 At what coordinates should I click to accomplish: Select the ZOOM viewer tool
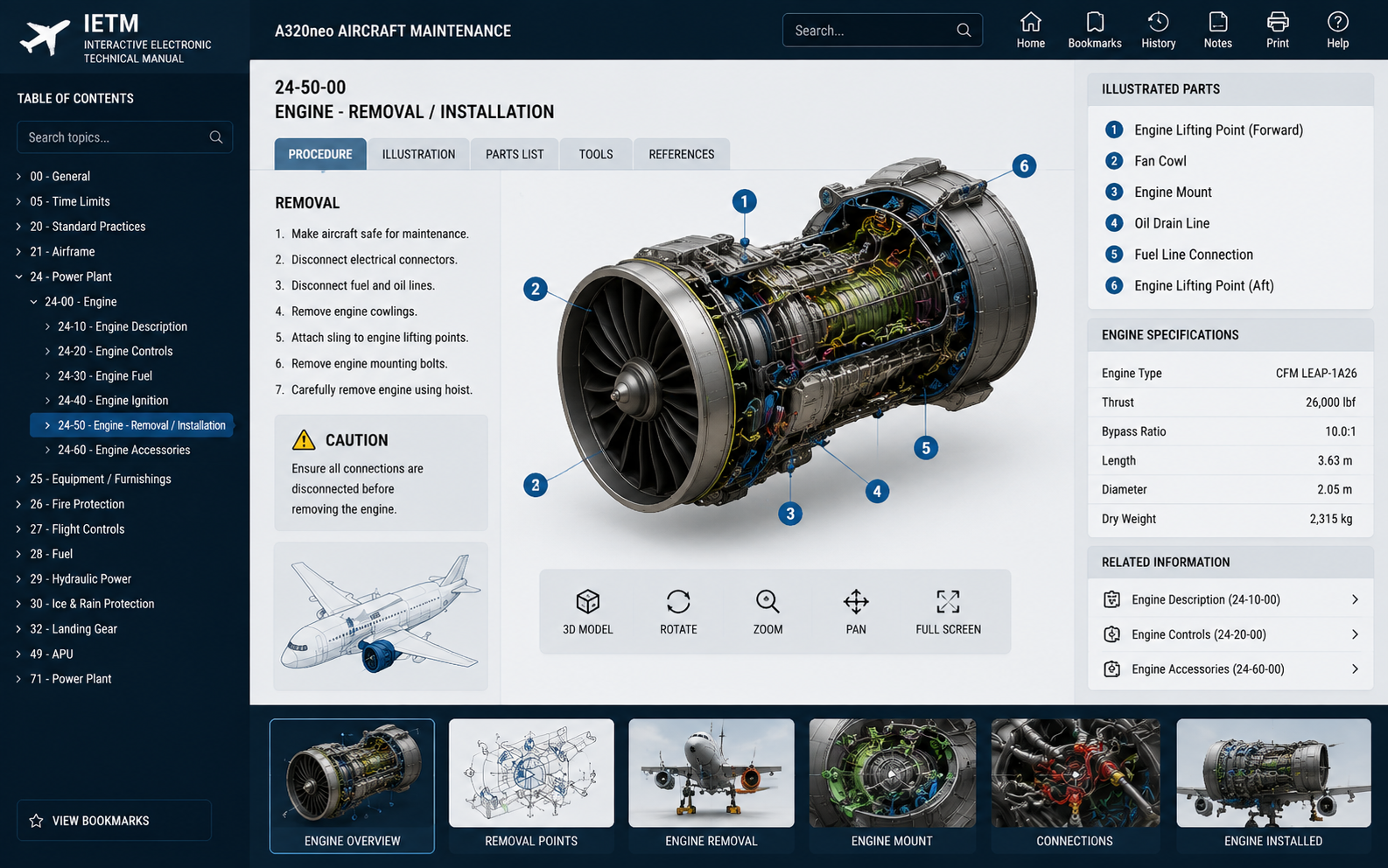point(768,612)
